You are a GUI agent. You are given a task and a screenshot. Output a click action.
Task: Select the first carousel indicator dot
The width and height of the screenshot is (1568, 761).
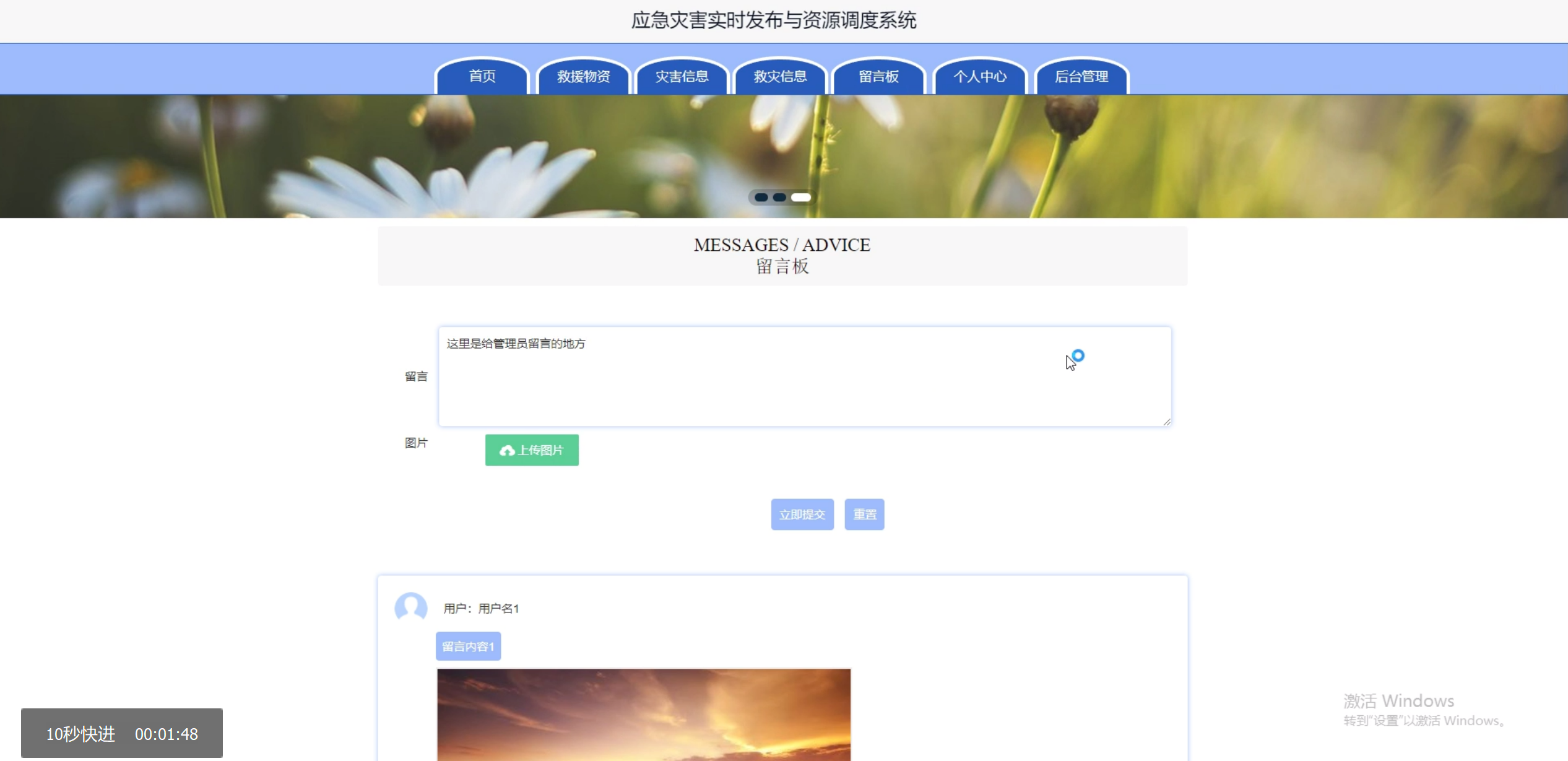(x=761, y=198)
